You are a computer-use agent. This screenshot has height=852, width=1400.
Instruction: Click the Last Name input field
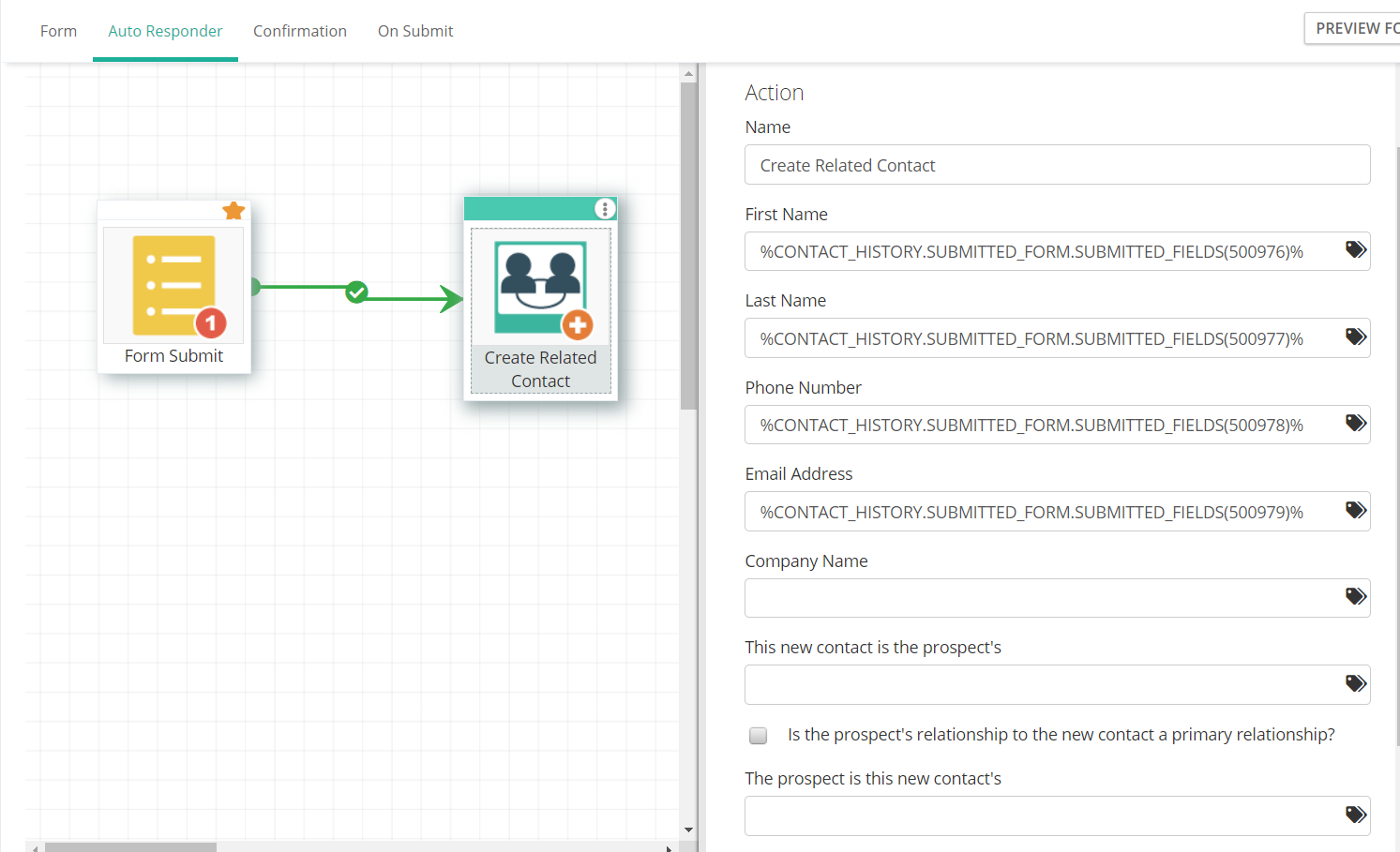[1057, 338]
